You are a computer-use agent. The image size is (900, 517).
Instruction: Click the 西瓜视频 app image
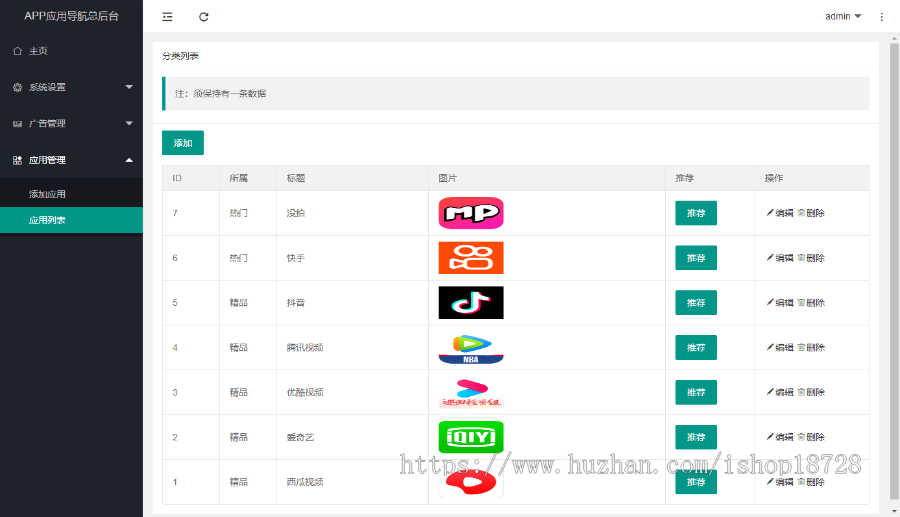click(471, 482)
